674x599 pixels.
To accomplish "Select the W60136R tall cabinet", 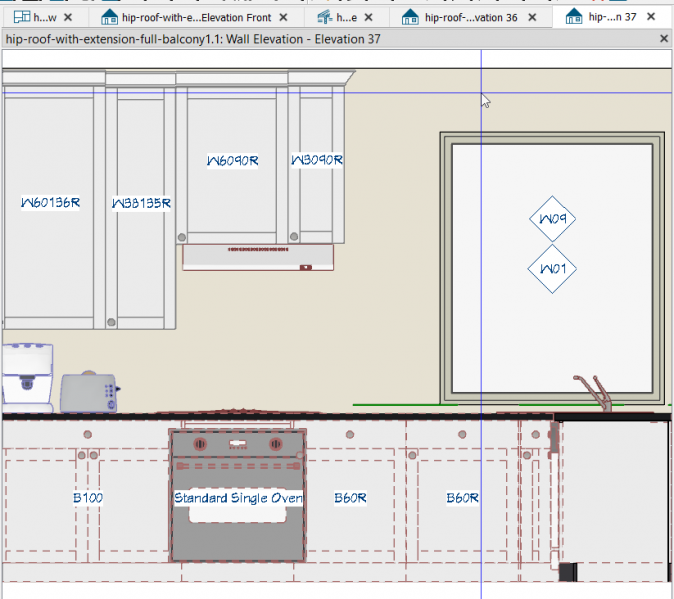I will point(50,202).
